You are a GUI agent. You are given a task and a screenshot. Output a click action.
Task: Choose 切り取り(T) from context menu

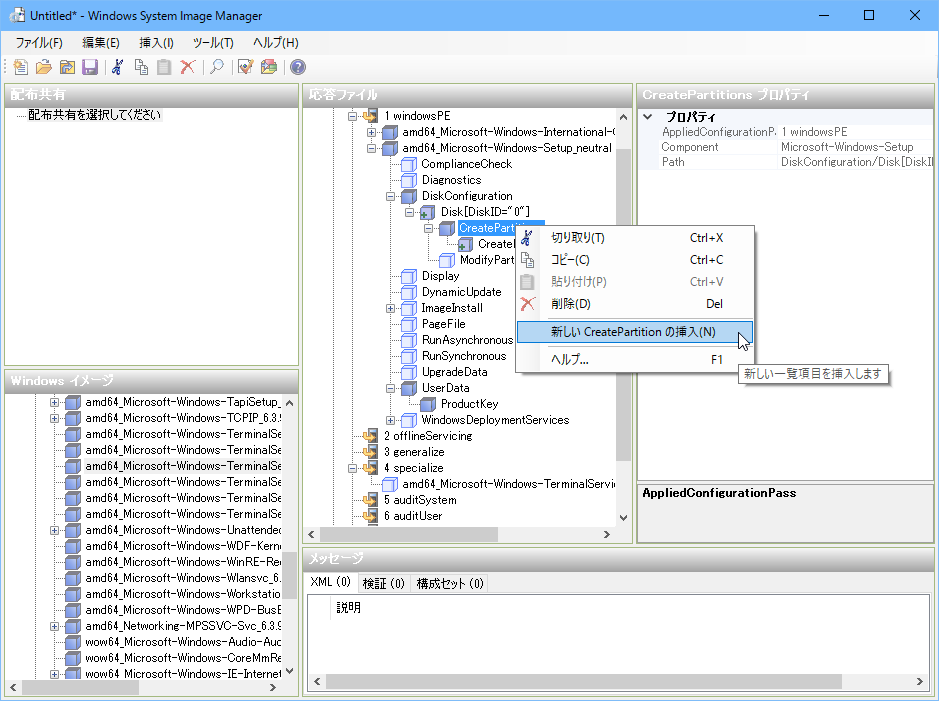(x=634, y=238)
